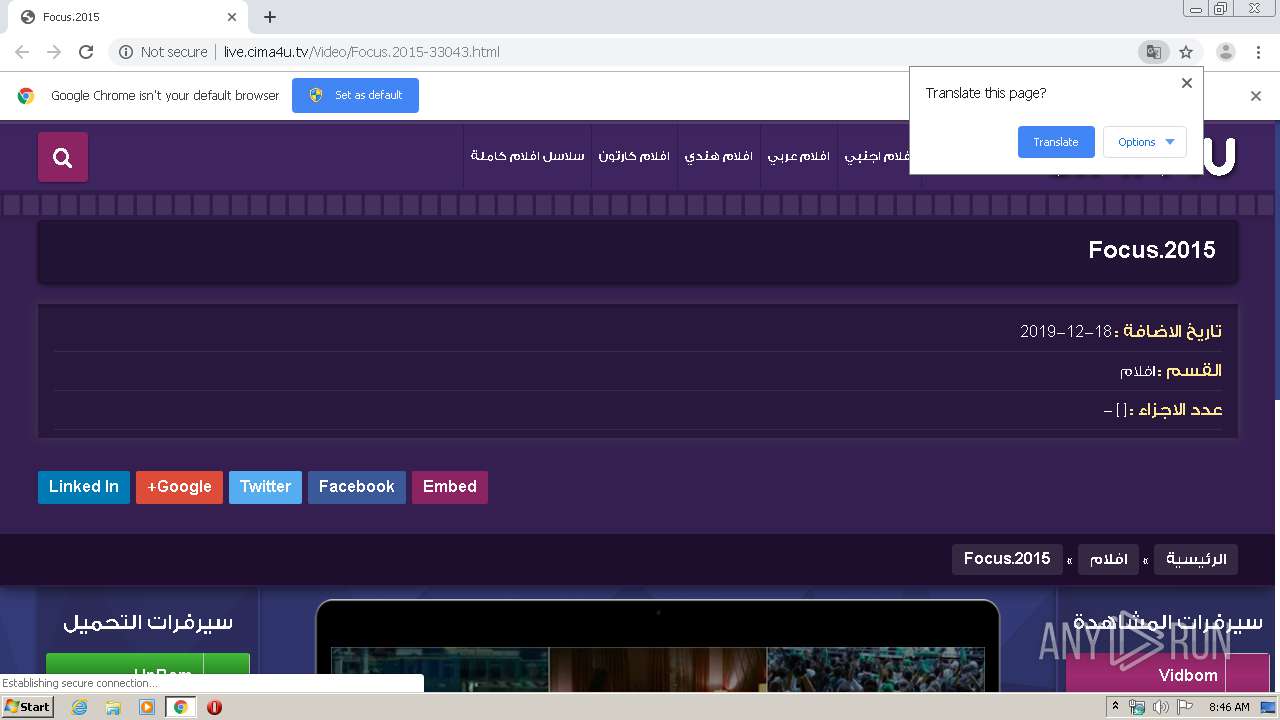
Task: Expand the translate Options dropdown
Action: [1145, 142]
